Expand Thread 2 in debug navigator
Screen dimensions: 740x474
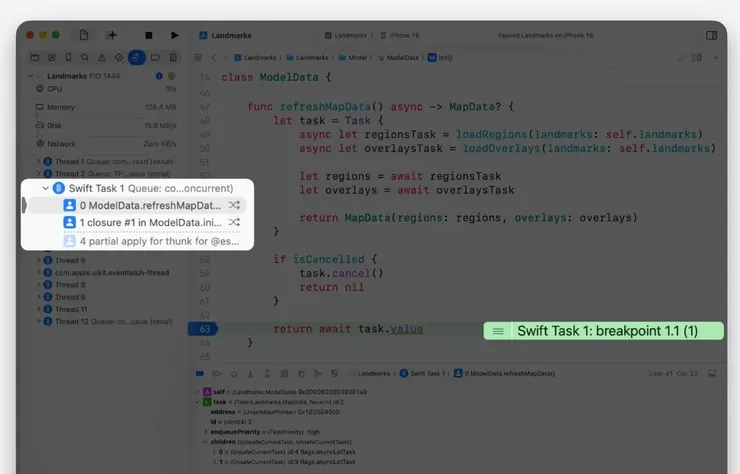[39, 174]
